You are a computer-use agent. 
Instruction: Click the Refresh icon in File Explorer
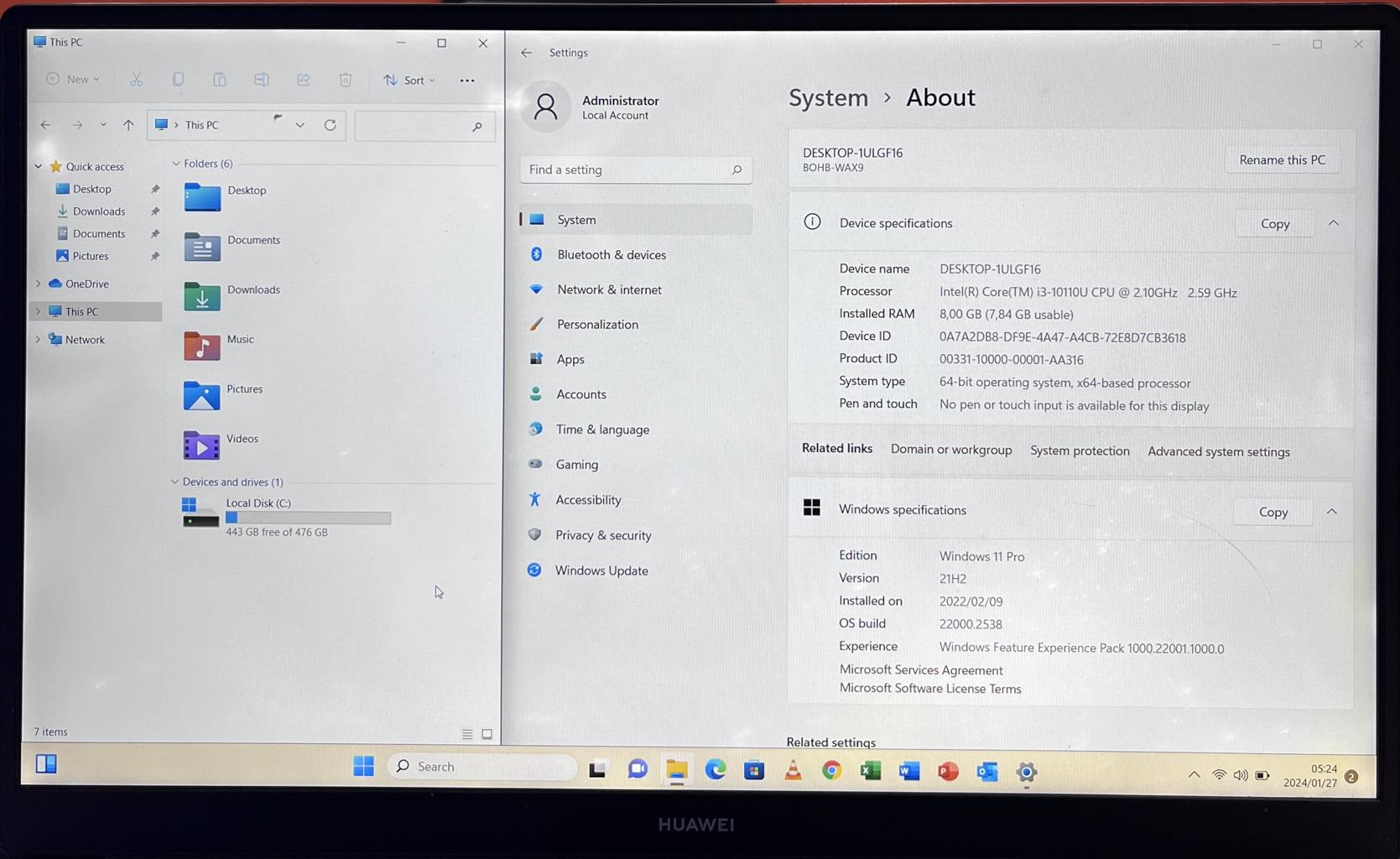coord(330,125)
